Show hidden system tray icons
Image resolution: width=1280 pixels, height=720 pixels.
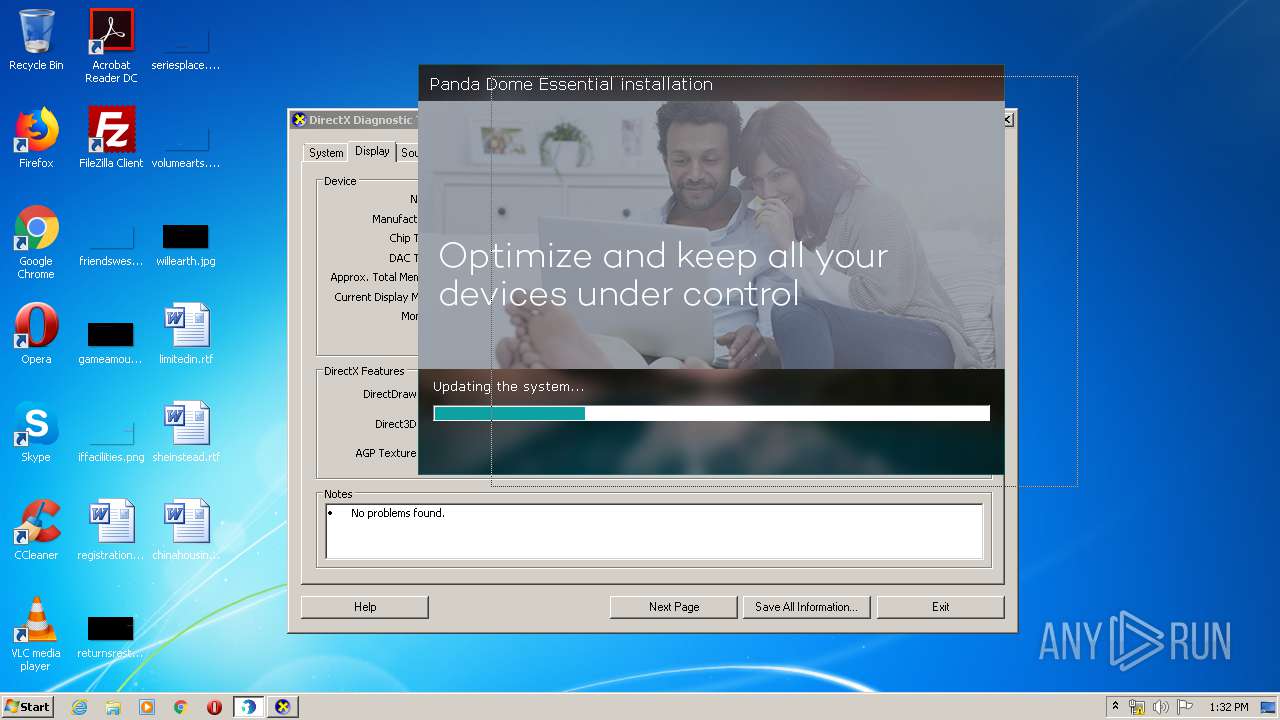click(x=1115, y=706)
